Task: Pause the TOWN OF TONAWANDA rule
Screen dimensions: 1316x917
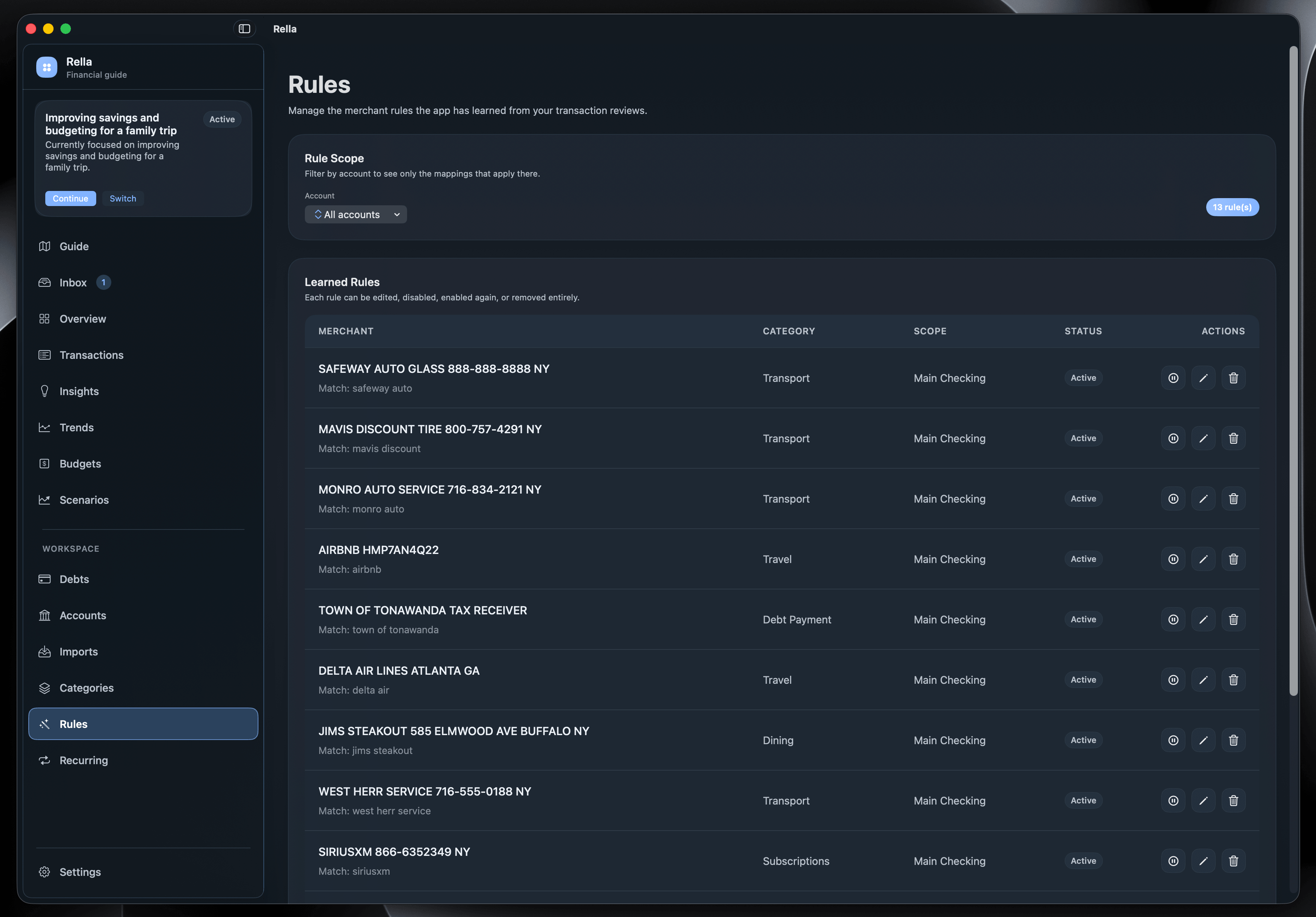Action: point(1173,620)
